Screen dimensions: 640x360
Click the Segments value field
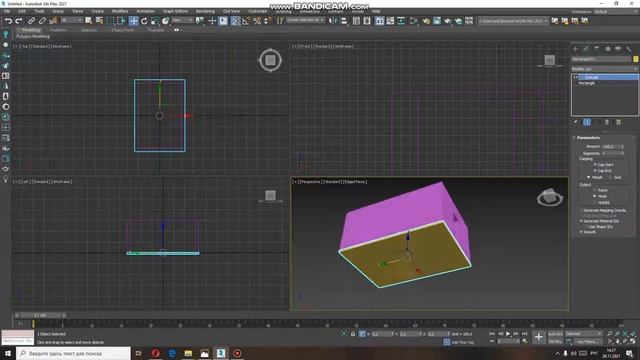(x=611, y=153)
